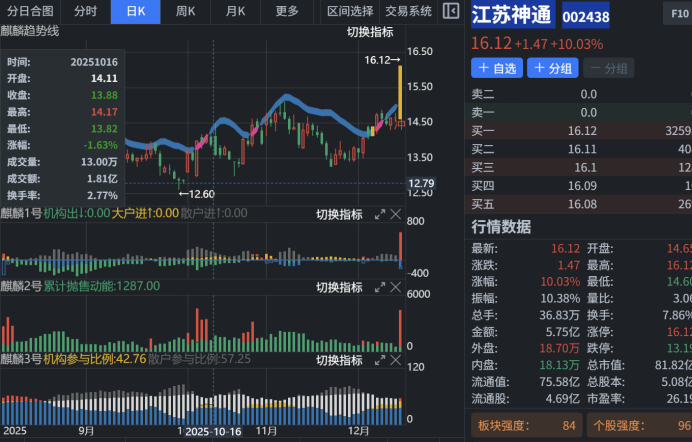Click the stock code 002438
The width and height of the screenshot is (692, 442).
click(586, 17)
